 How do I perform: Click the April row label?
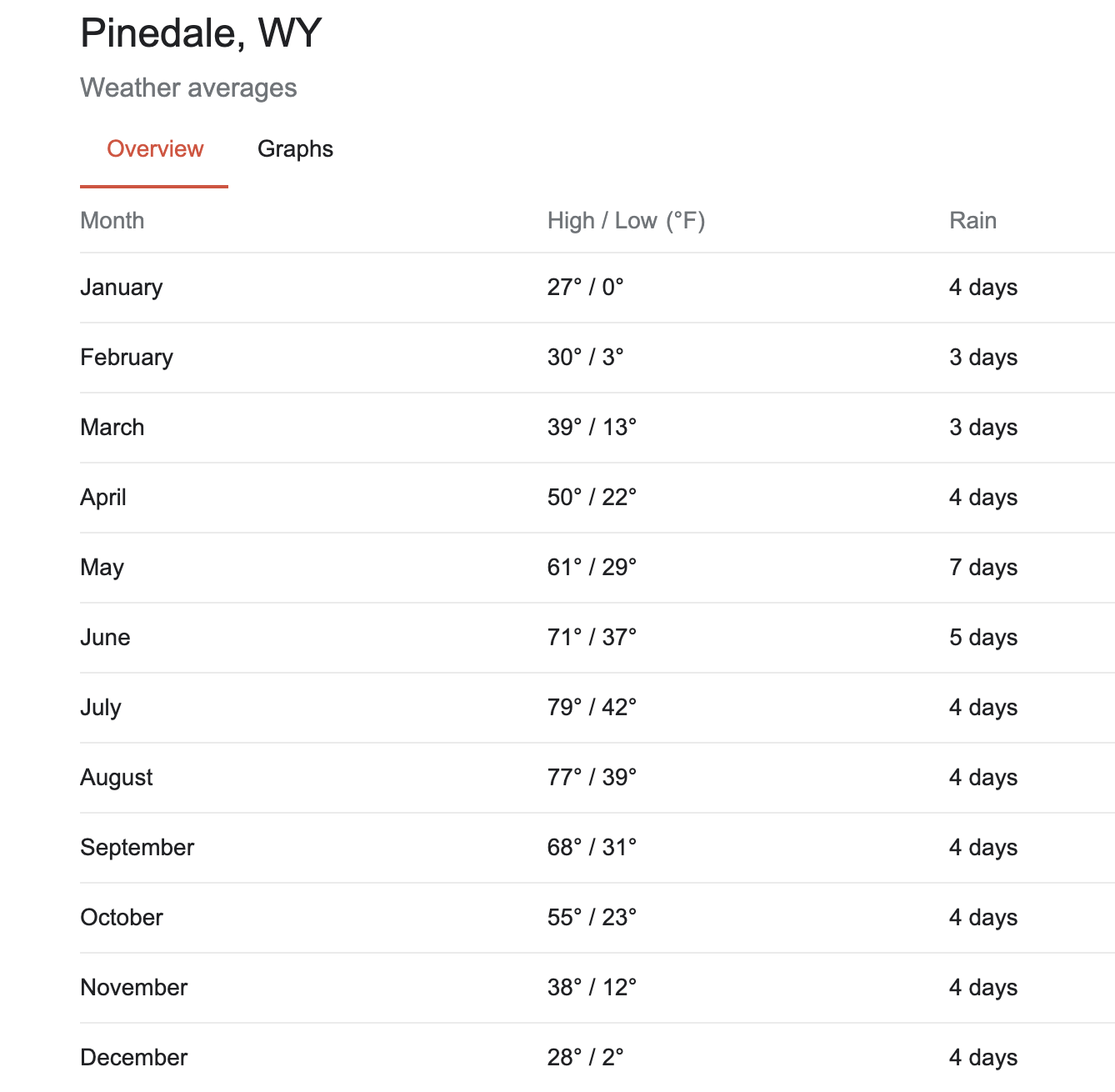(x=103, y=498)
